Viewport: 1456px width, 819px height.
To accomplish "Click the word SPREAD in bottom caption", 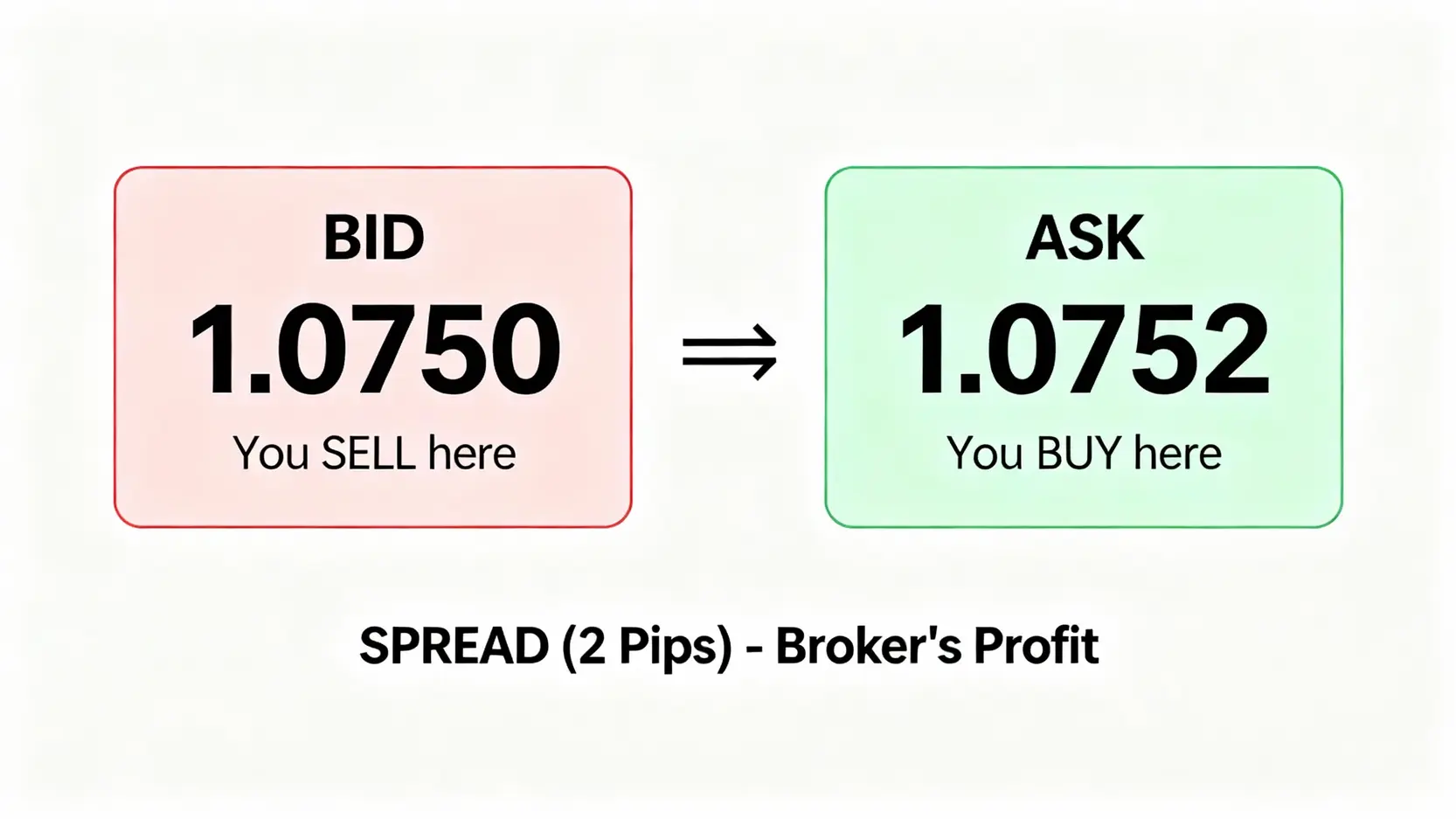I will [x=454, y=647].
